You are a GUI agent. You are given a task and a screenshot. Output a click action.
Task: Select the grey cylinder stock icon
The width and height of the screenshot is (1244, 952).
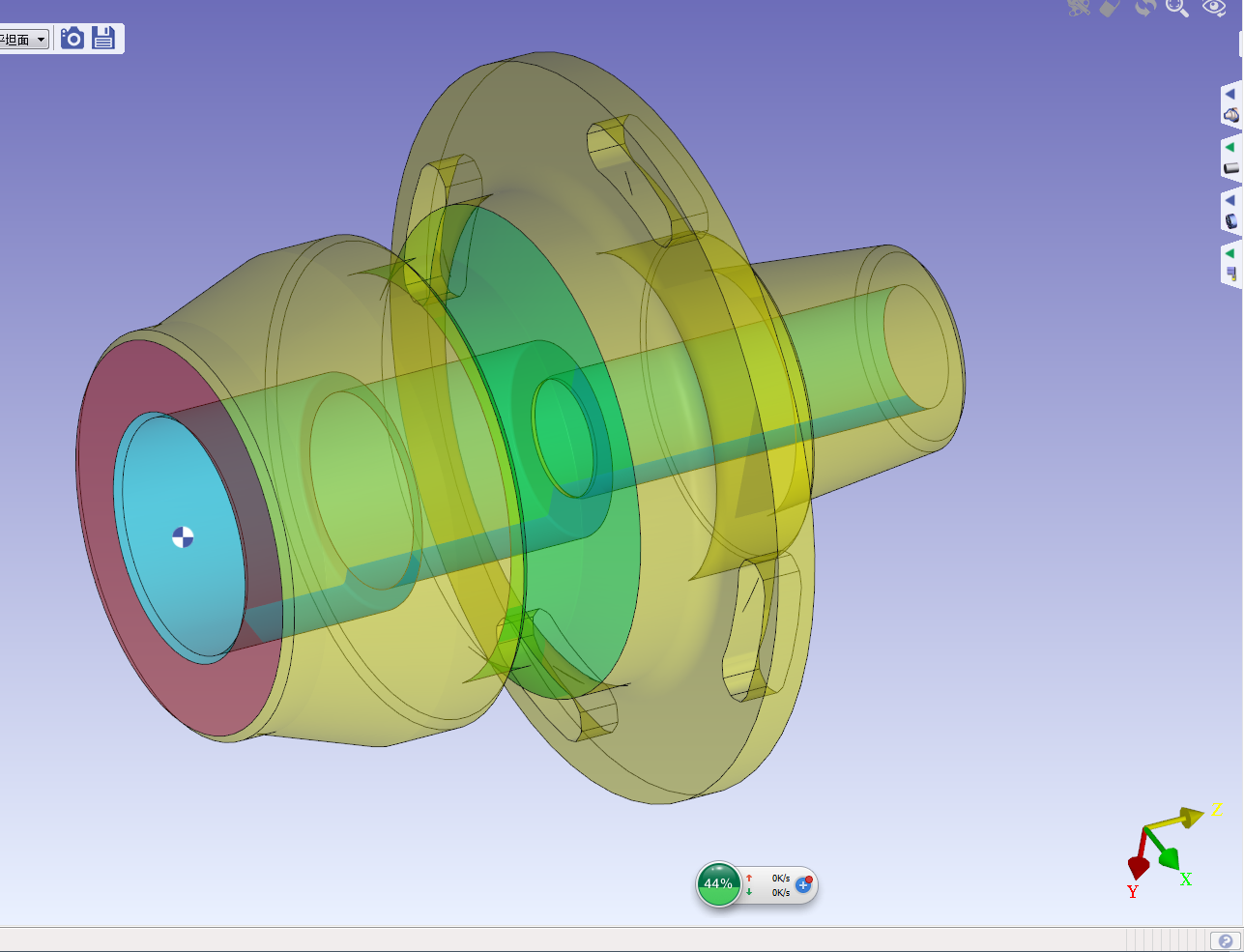click(1231, 168)
